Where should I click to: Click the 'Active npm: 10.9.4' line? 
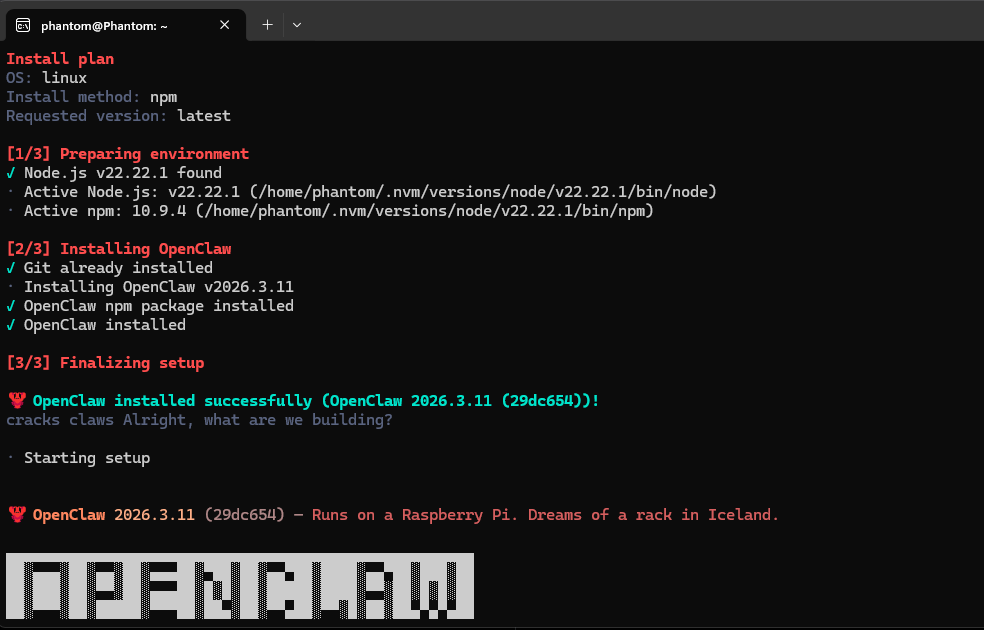click(330, 211)
